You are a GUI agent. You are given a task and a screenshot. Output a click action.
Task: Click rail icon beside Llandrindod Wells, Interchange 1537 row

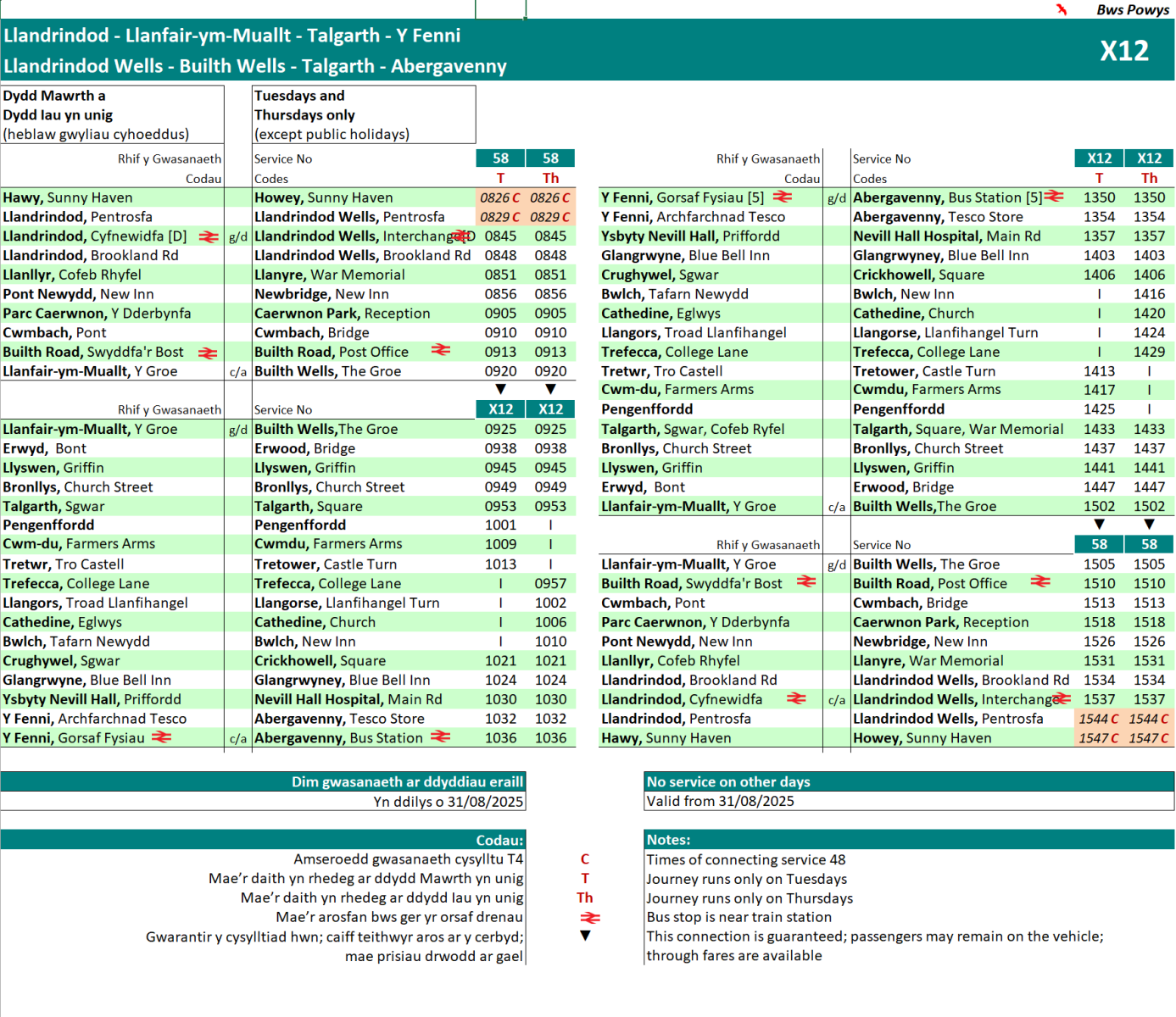pyautogui.click(x=1062, y=698)
